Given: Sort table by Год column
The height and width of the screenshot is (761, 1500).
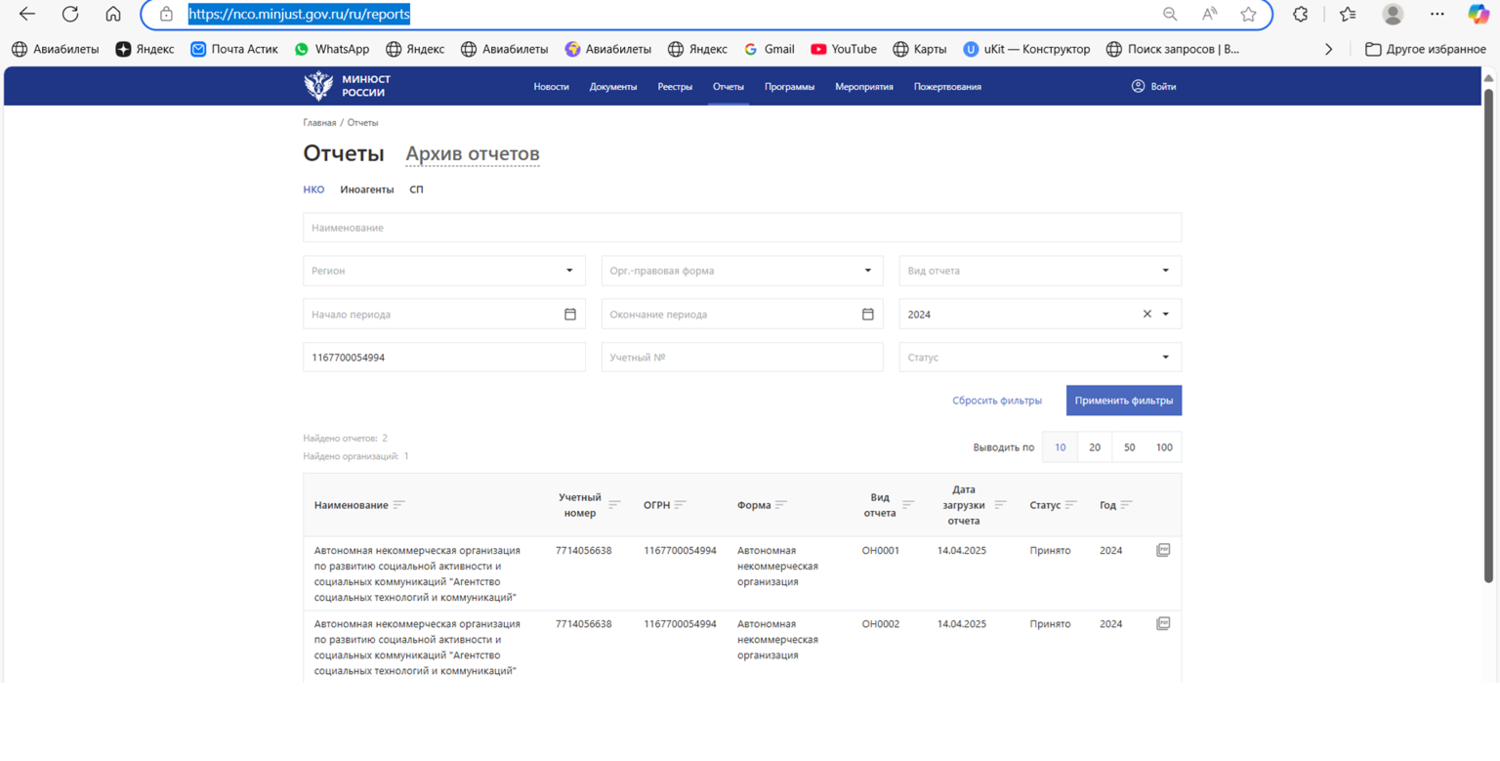Looking at the screenshot, I should [x=1126, y=505].
